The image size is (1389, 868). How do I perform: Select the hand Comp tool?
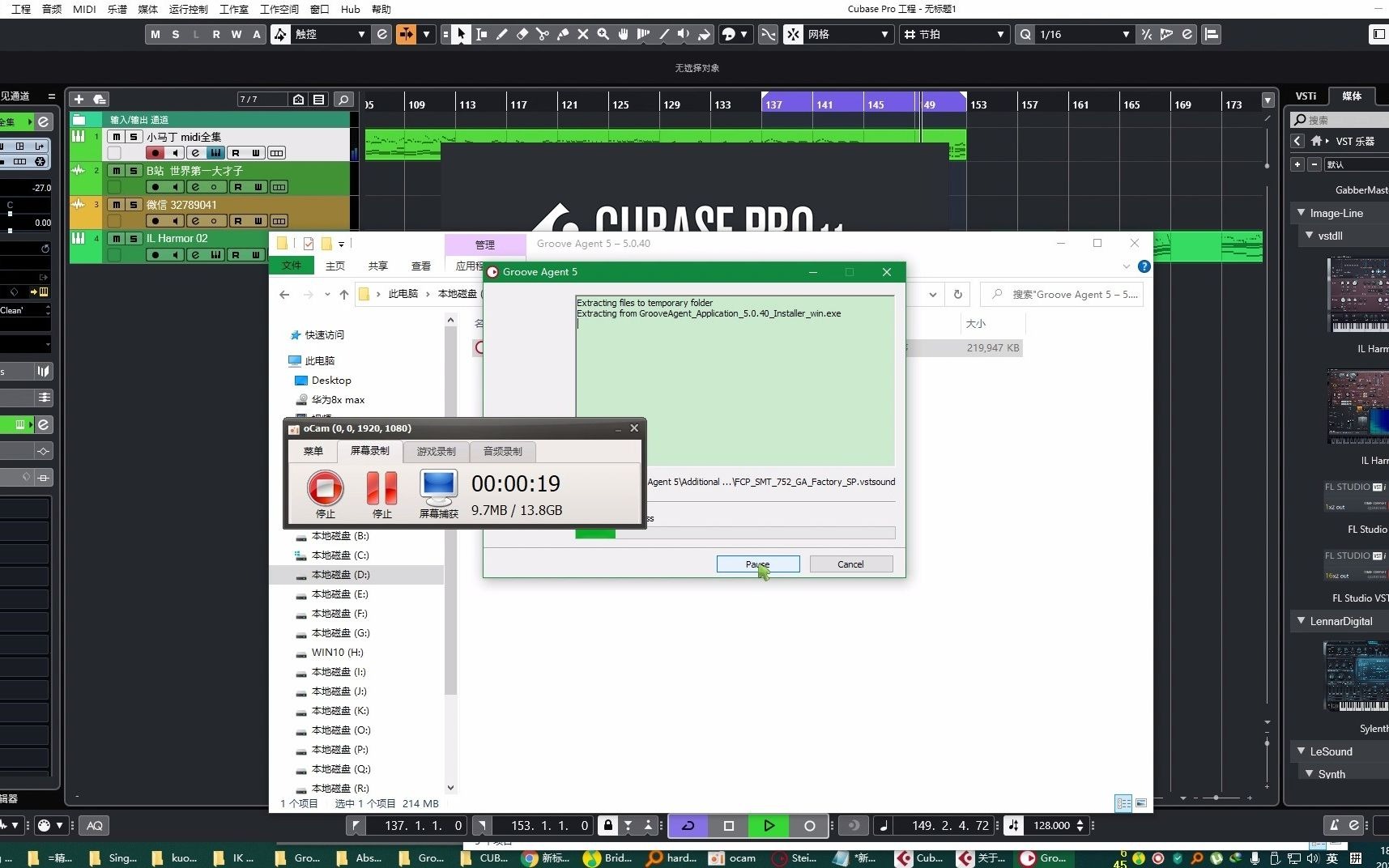click(x=624, y=34)
